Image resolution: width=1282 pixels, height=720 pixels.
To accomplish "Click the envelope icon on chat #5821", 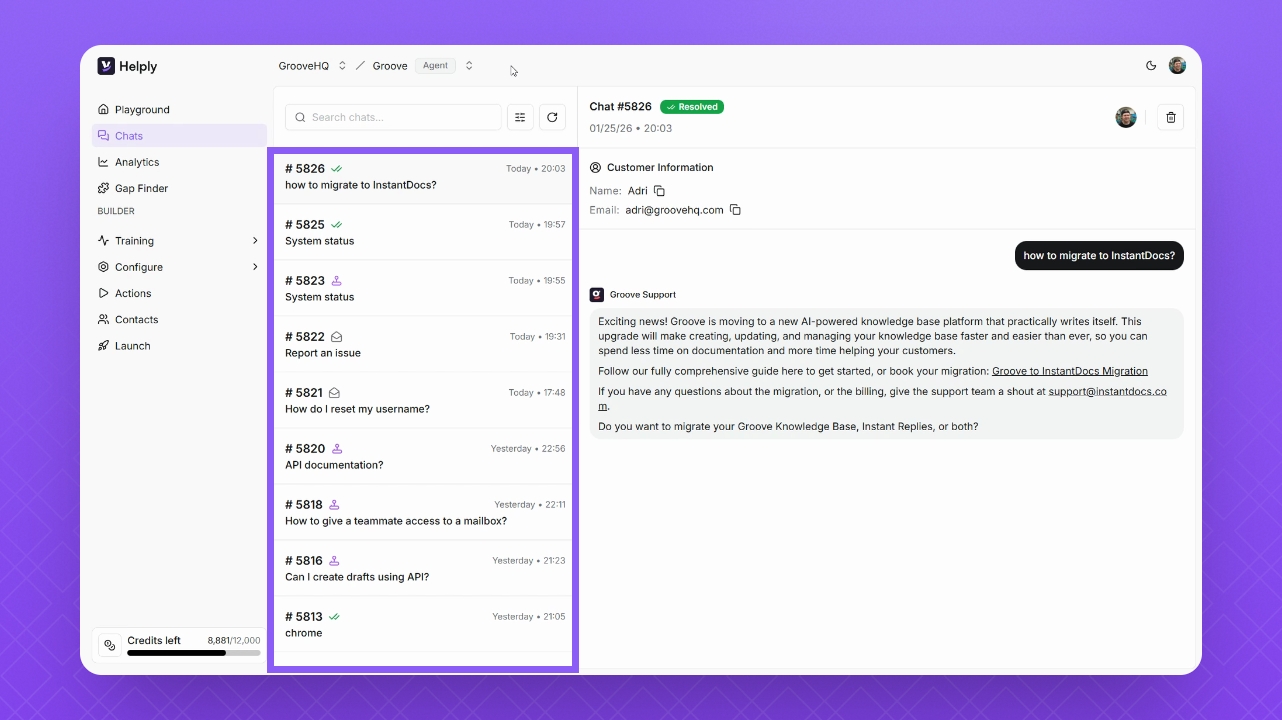I will click(x=335, y=393).
